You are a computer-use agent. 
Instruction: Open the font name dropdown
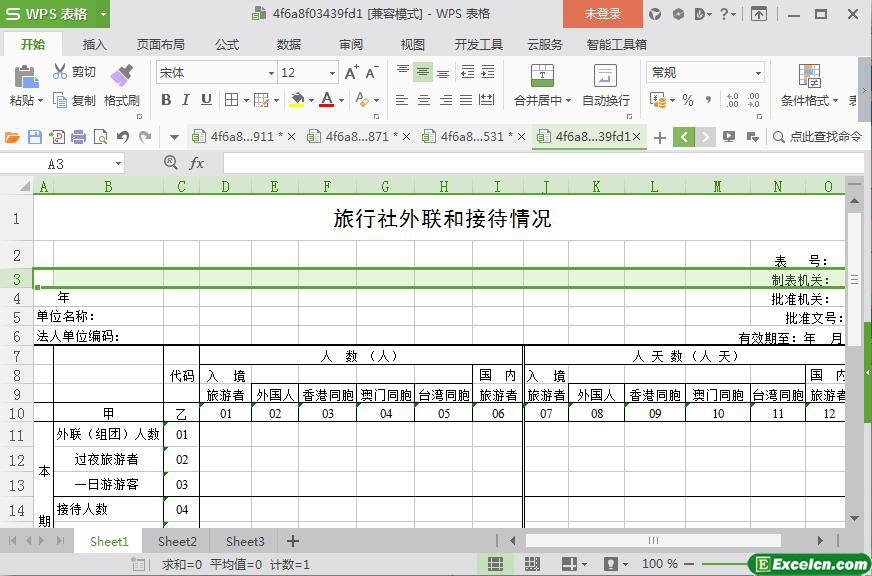[271, 73]
